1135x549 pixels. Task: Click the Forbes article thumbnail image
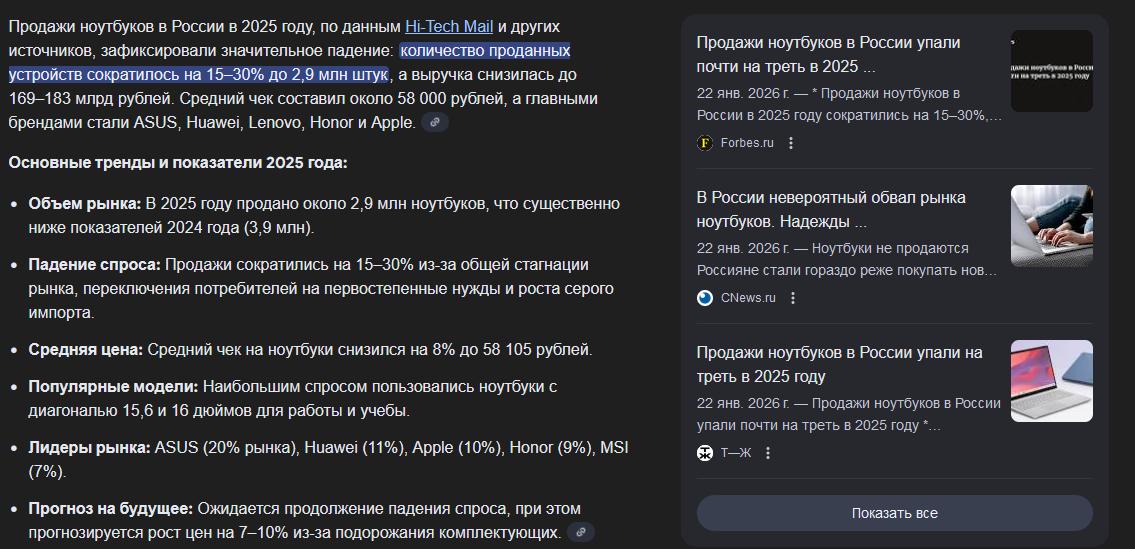point(1051,71)
